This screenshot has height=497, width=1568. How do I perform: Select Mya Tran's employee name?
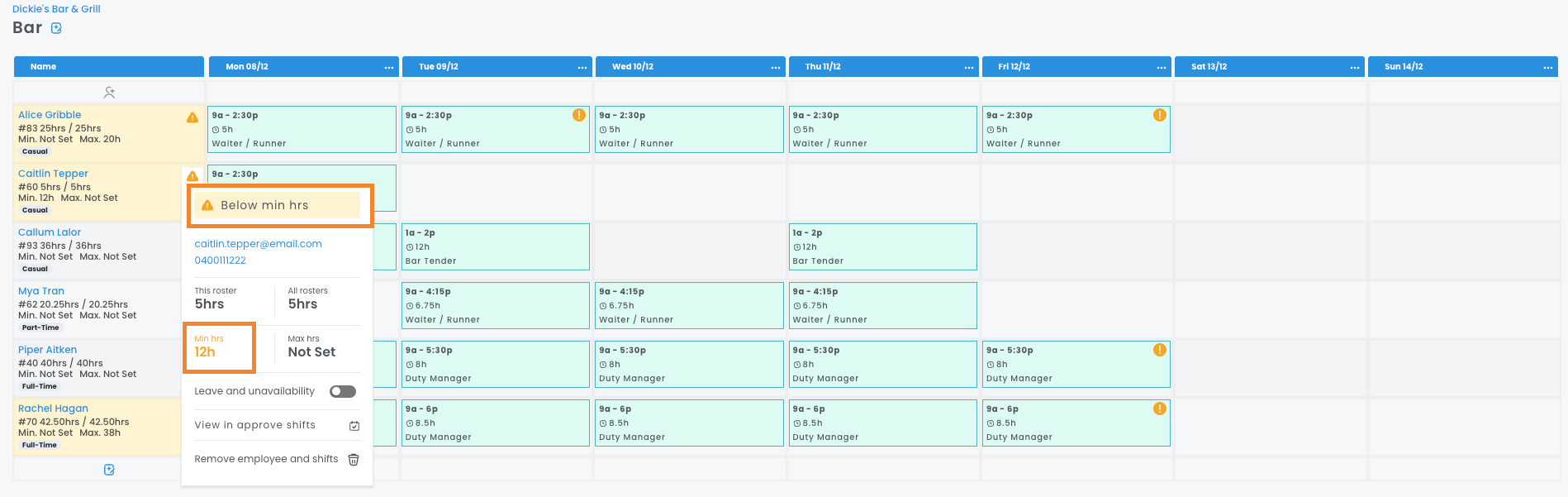click(41, 291)
